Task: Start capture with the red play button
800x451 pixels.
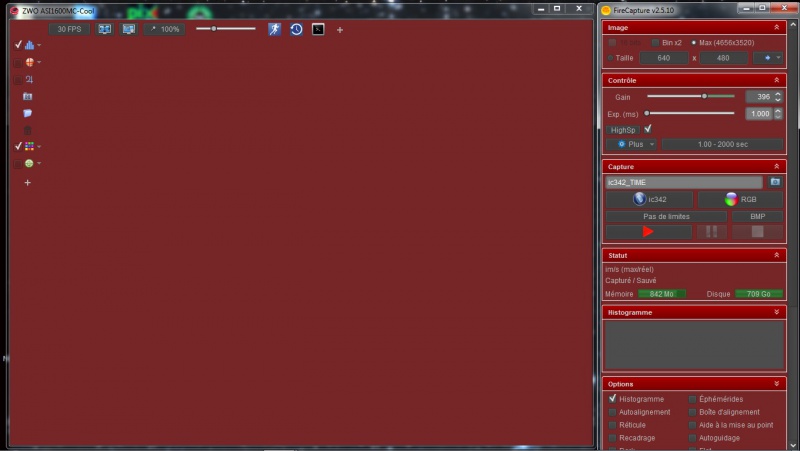Action: pyautogui.click(x=648, y=232)
